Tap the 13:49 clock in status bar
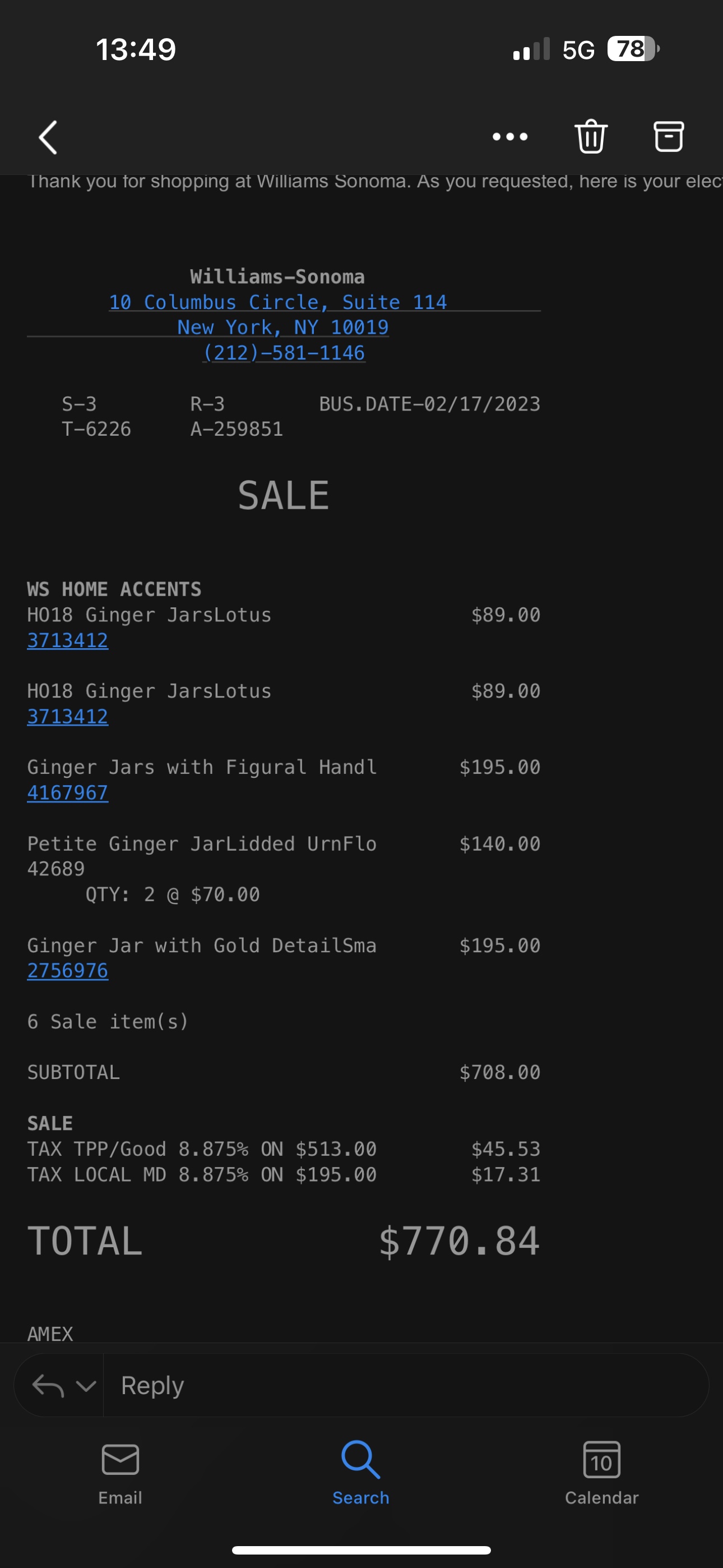The image size is (723, 1568). point(136,49)
